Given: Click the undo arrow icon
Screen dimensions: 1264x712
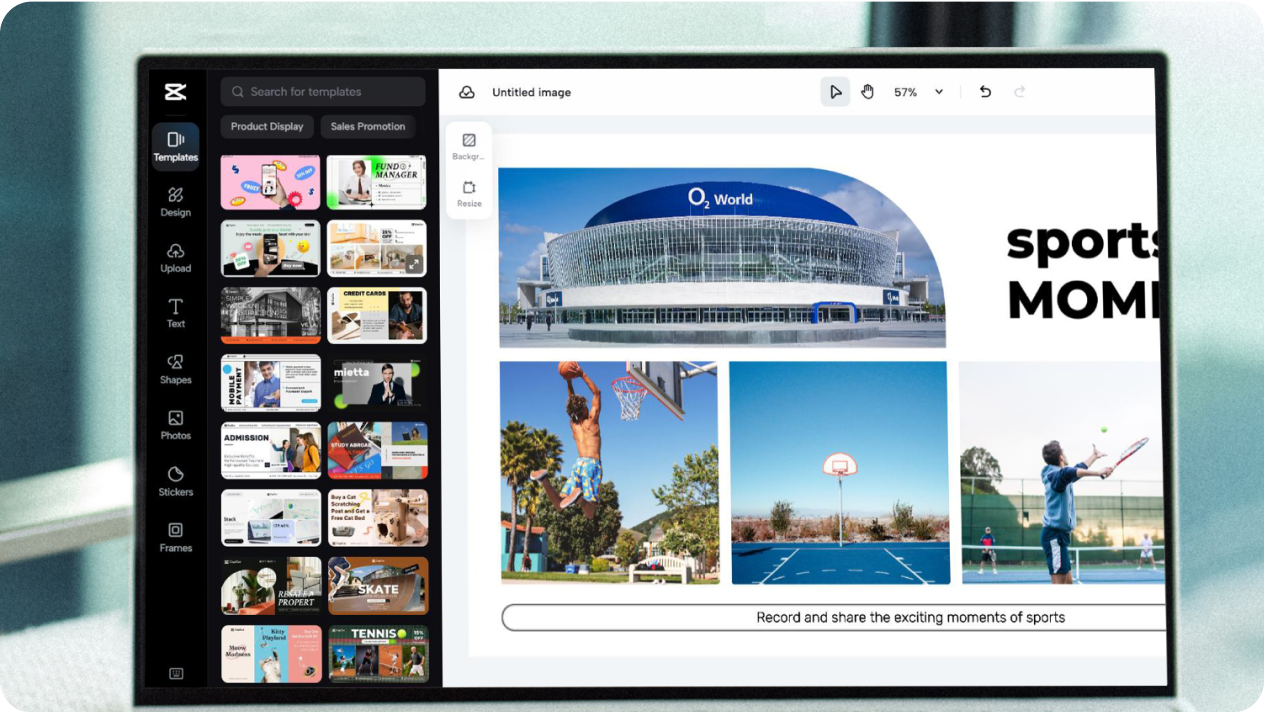Looking at the screenshot, I should [x=985, y=92].
